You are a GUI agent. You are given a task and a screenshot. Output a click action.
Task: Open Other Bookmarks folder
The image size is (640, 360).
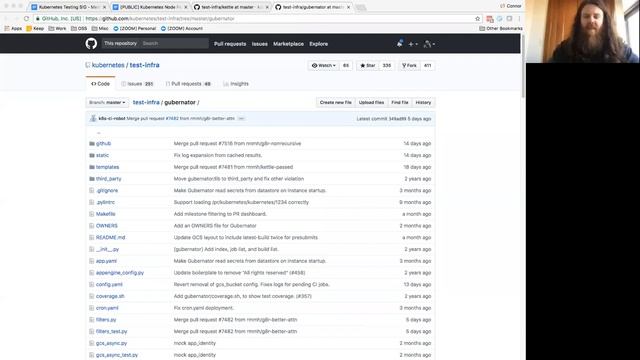click(501, 29)
